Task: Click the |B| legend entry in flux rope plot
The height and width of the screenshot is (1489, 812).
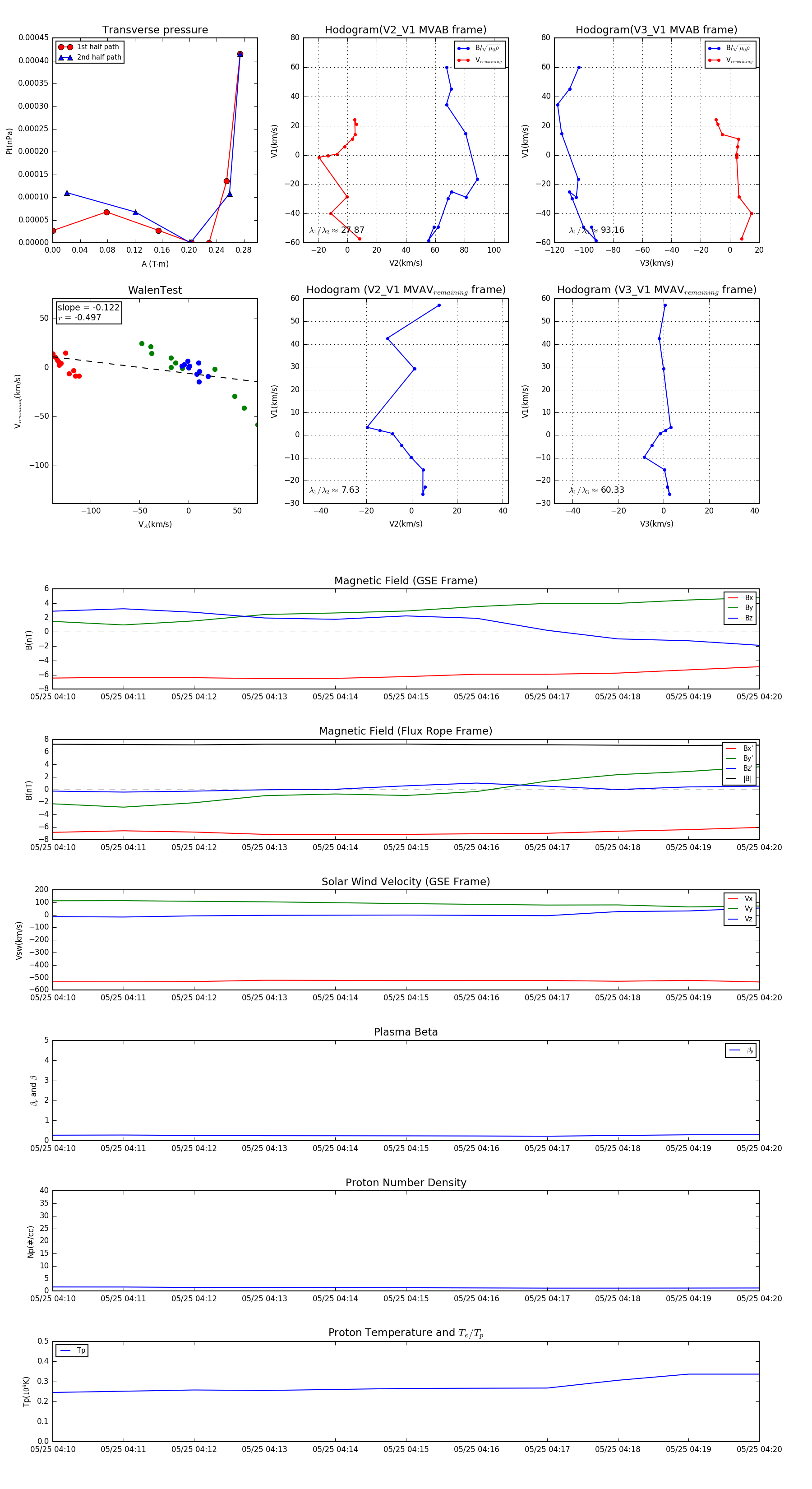Action: 740,779
